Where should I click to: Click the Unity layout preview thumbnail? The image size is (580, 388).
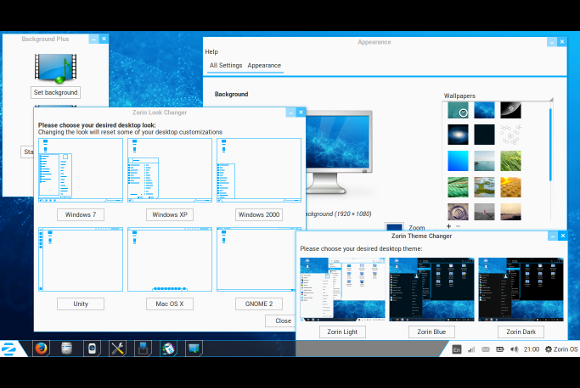pos(81,260)
